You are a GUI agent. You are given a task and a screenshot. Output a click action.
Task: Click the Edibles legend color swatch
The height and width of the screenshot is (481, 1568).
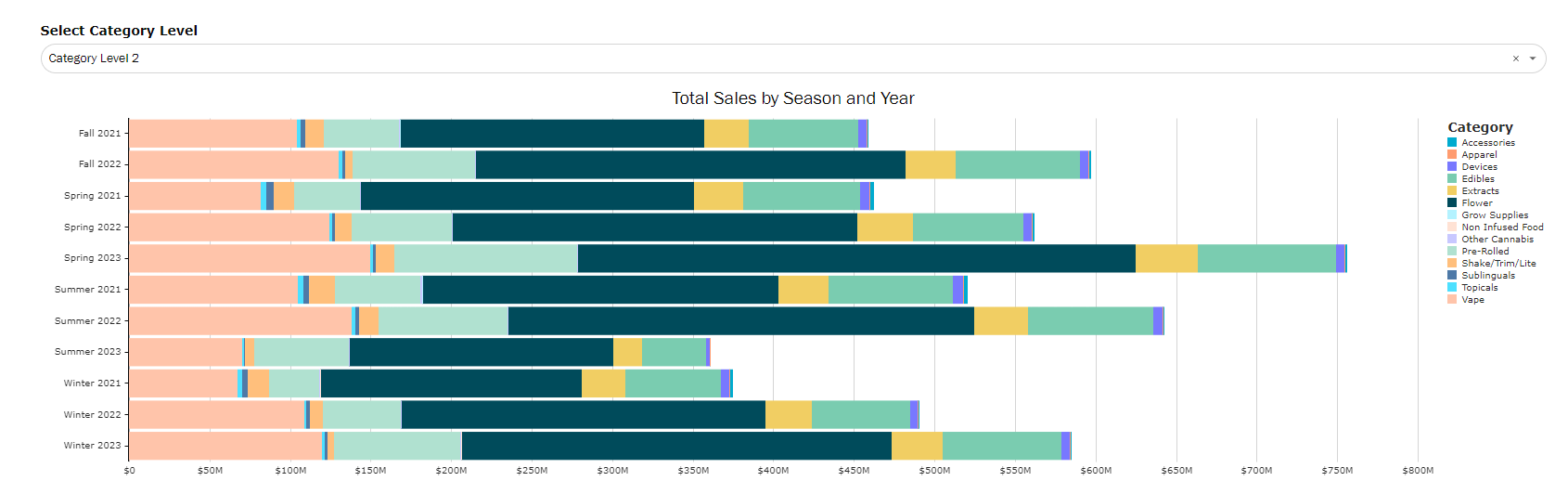click(1452, 179)
